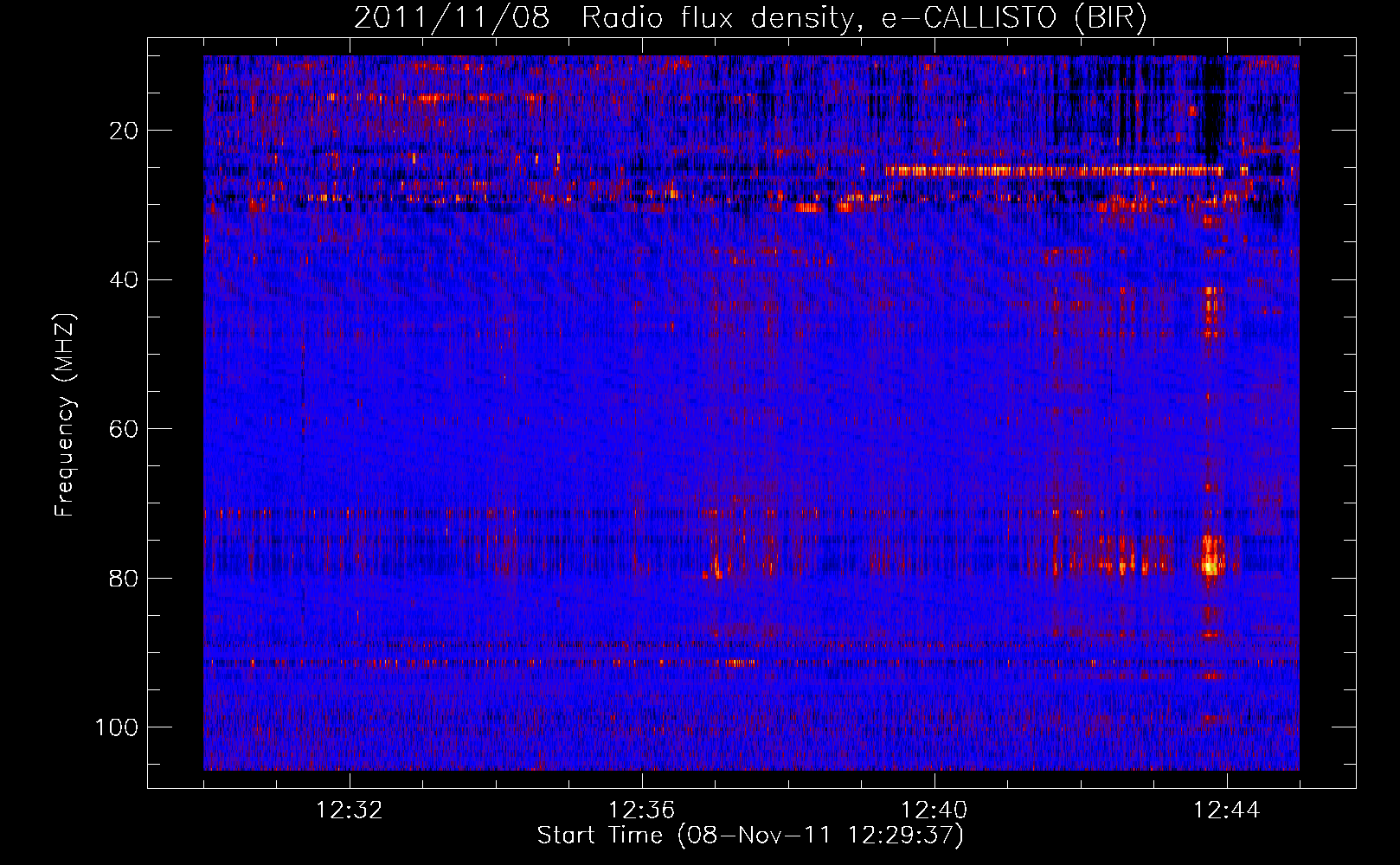This screenshot has height=865, width=1400.
Task: Click the 12:32 time tick label
Action: coord(350,811)
